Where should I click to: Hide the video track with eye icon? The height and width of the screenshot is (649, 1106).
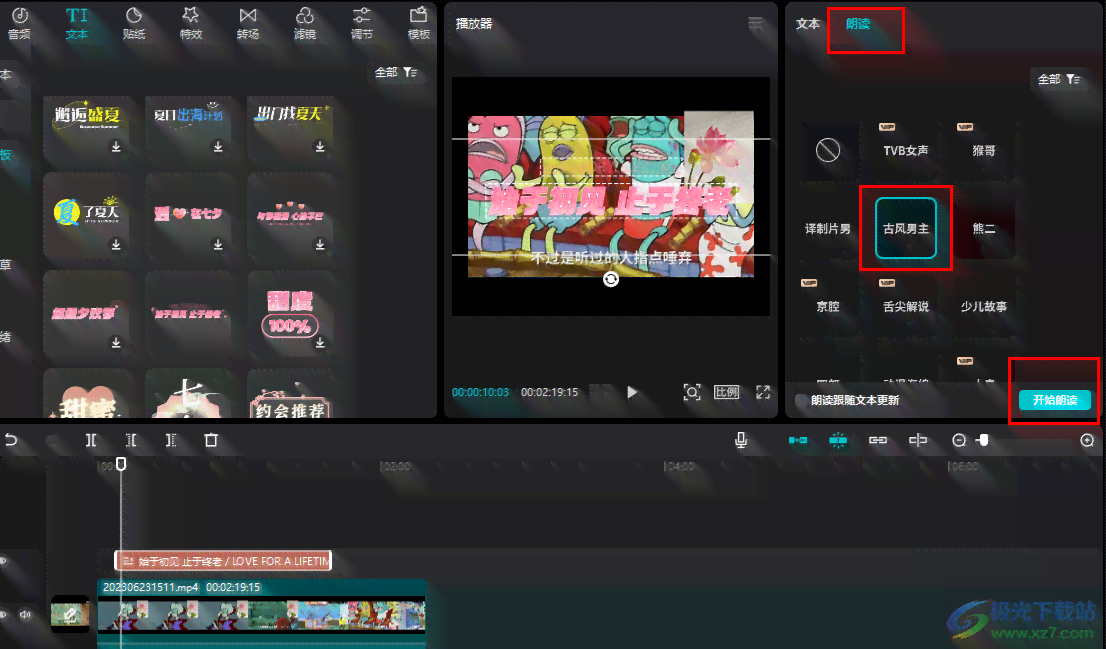point(4,614)
